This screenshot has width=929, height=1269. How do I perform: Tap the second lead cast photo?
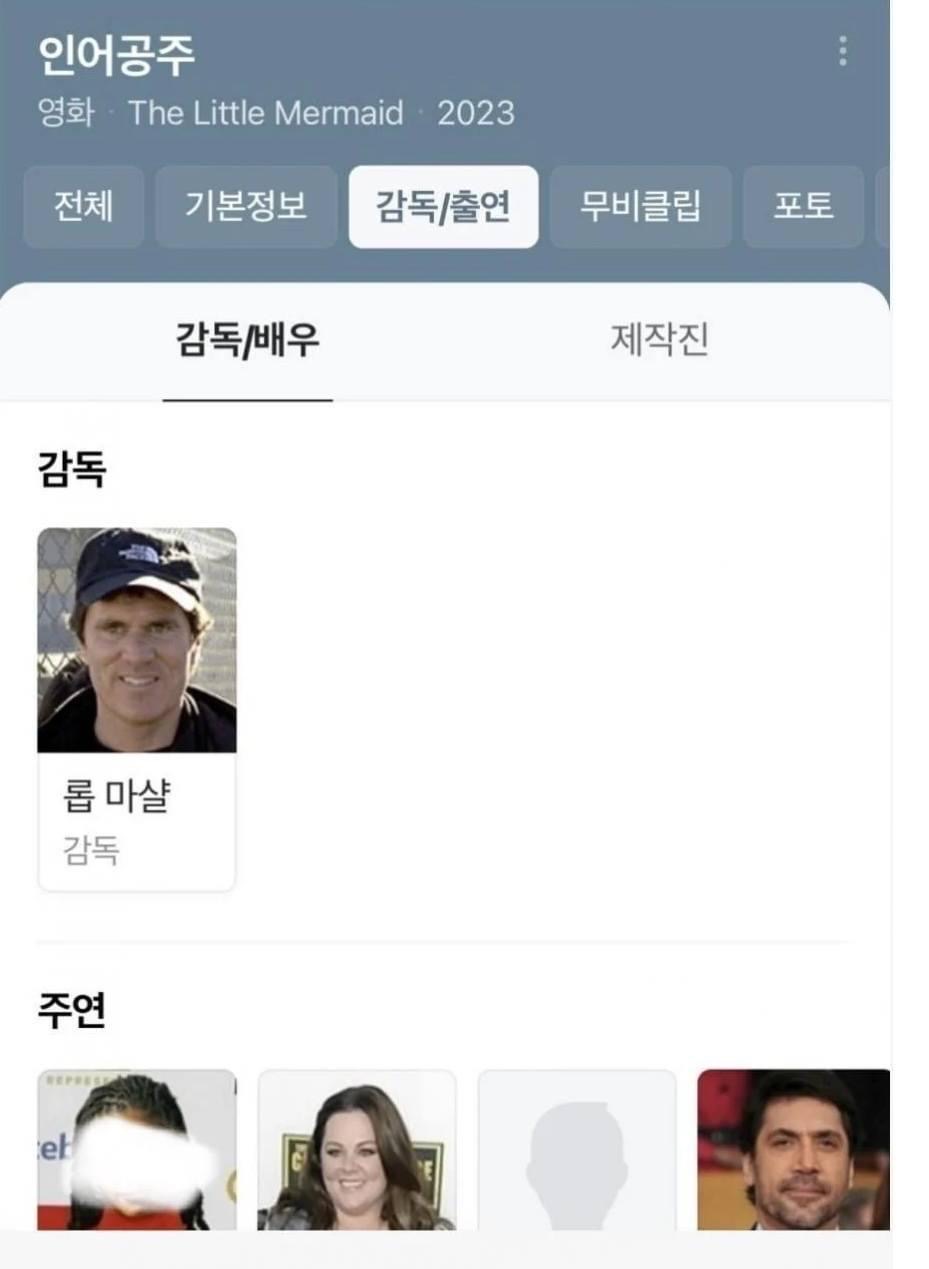coord(357,1150)
